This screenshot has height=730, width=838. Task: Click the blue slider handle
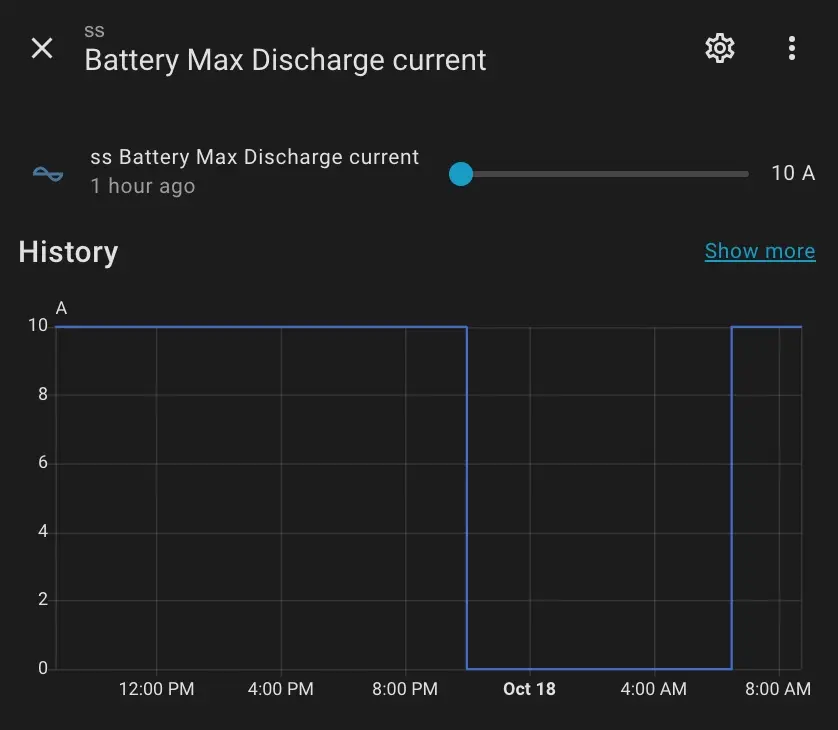(x=460, y=174)
